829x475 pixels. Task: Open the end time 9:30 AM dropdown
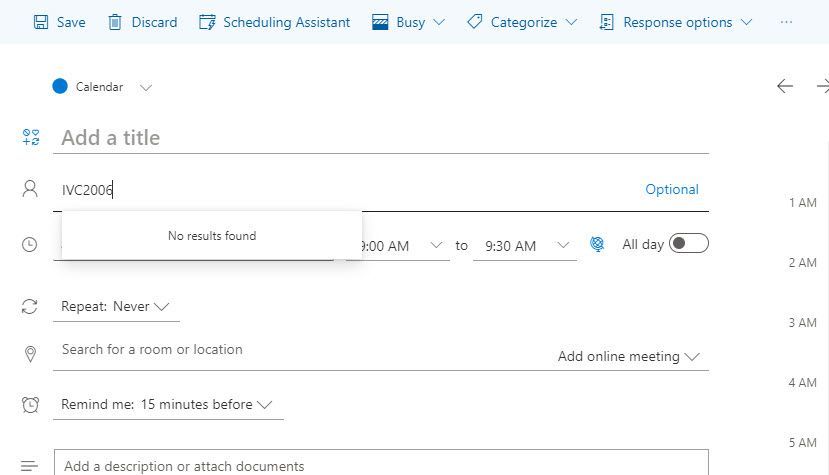pyautogui.click(x=563, y=245)
